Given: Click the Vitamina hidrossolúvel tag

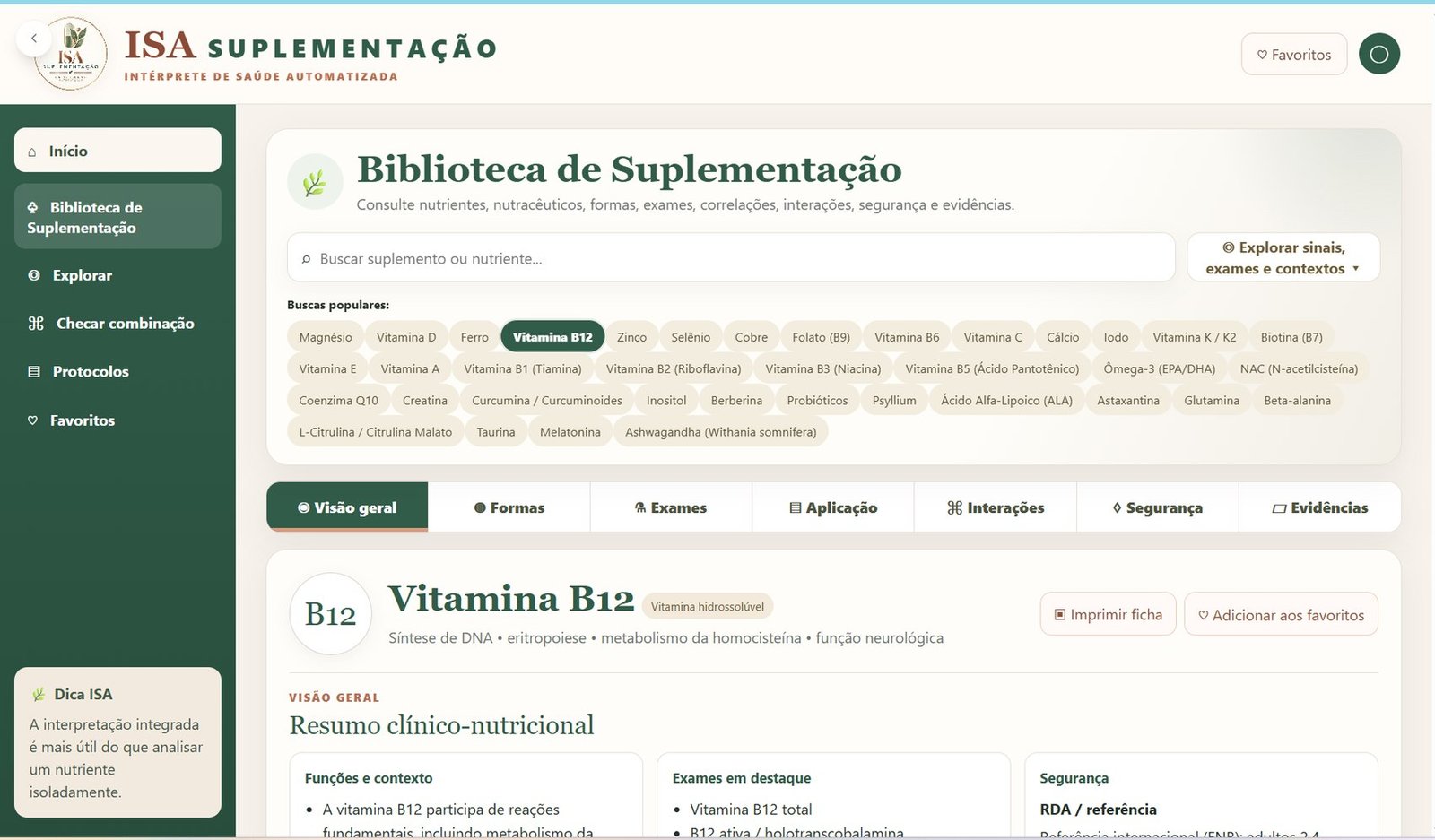Looking at the screenshot, I should [x=708, y=607].
